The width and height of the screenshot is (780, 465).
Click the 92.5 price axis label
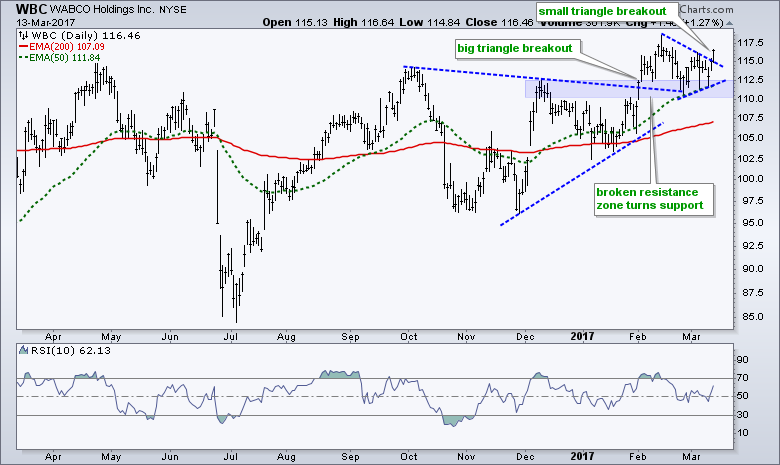click(x=752, y=245)
